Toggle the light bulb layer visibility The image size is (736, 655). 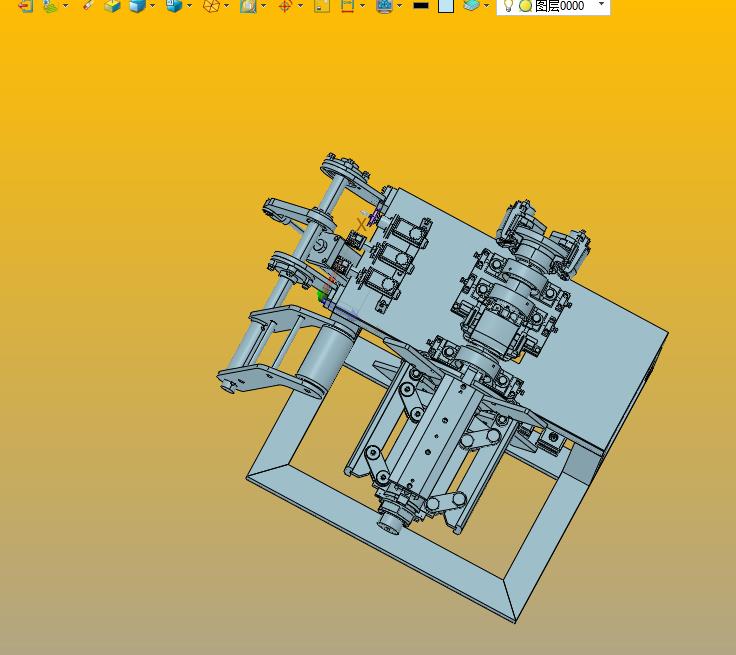click(x=508, y=5)
